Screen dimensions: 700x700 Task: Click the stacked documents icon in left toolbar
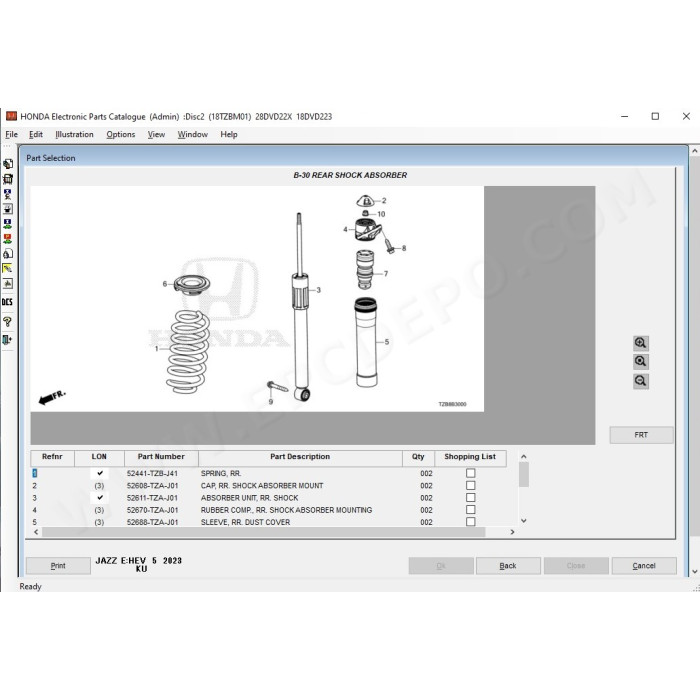tap(8, 164)
